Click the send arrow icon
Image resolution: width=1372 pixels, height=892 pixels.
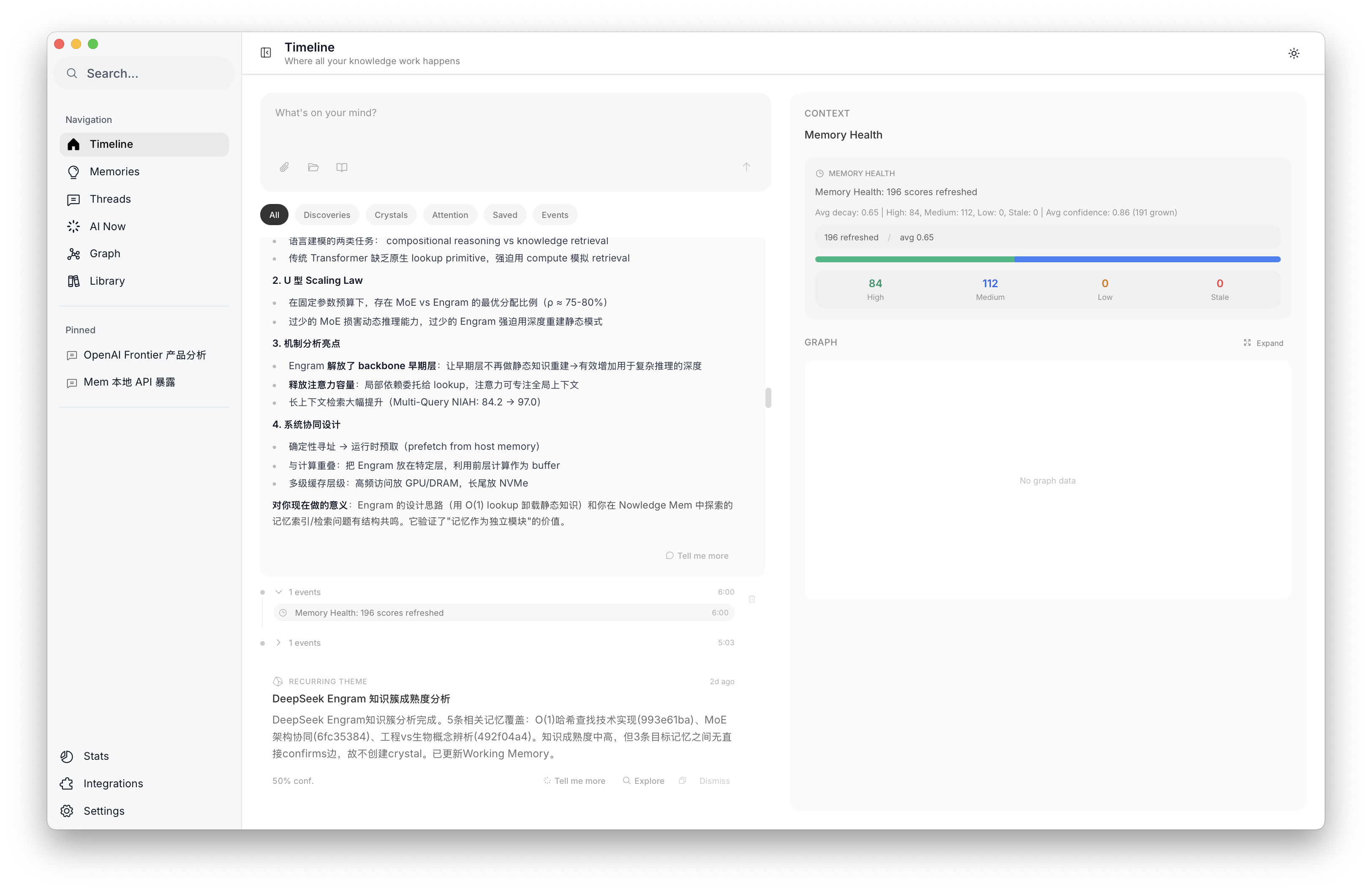pos(746,167)
